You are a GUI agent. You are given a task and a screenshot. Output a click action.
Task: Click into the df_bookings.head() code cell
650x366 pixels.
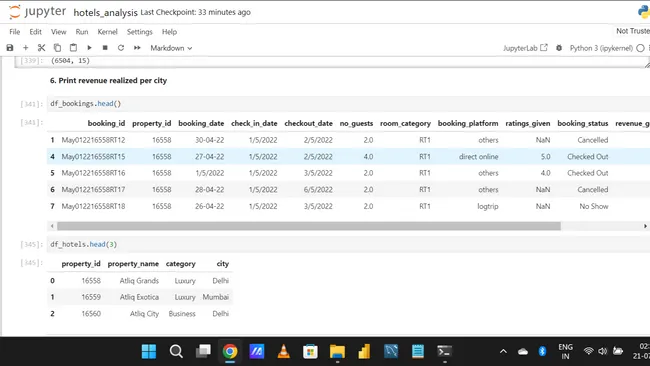click(x=348, y=104)
